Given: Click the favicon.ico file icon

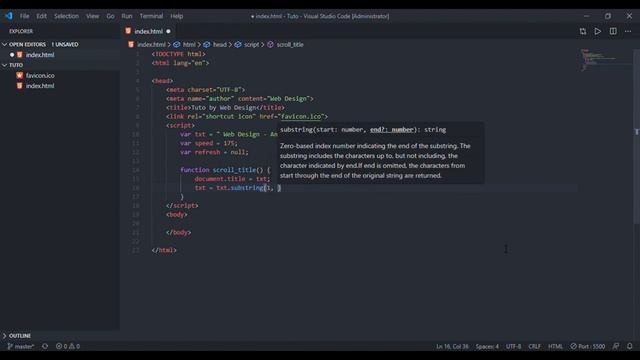Looking at the screenshot, I should 20,76.
